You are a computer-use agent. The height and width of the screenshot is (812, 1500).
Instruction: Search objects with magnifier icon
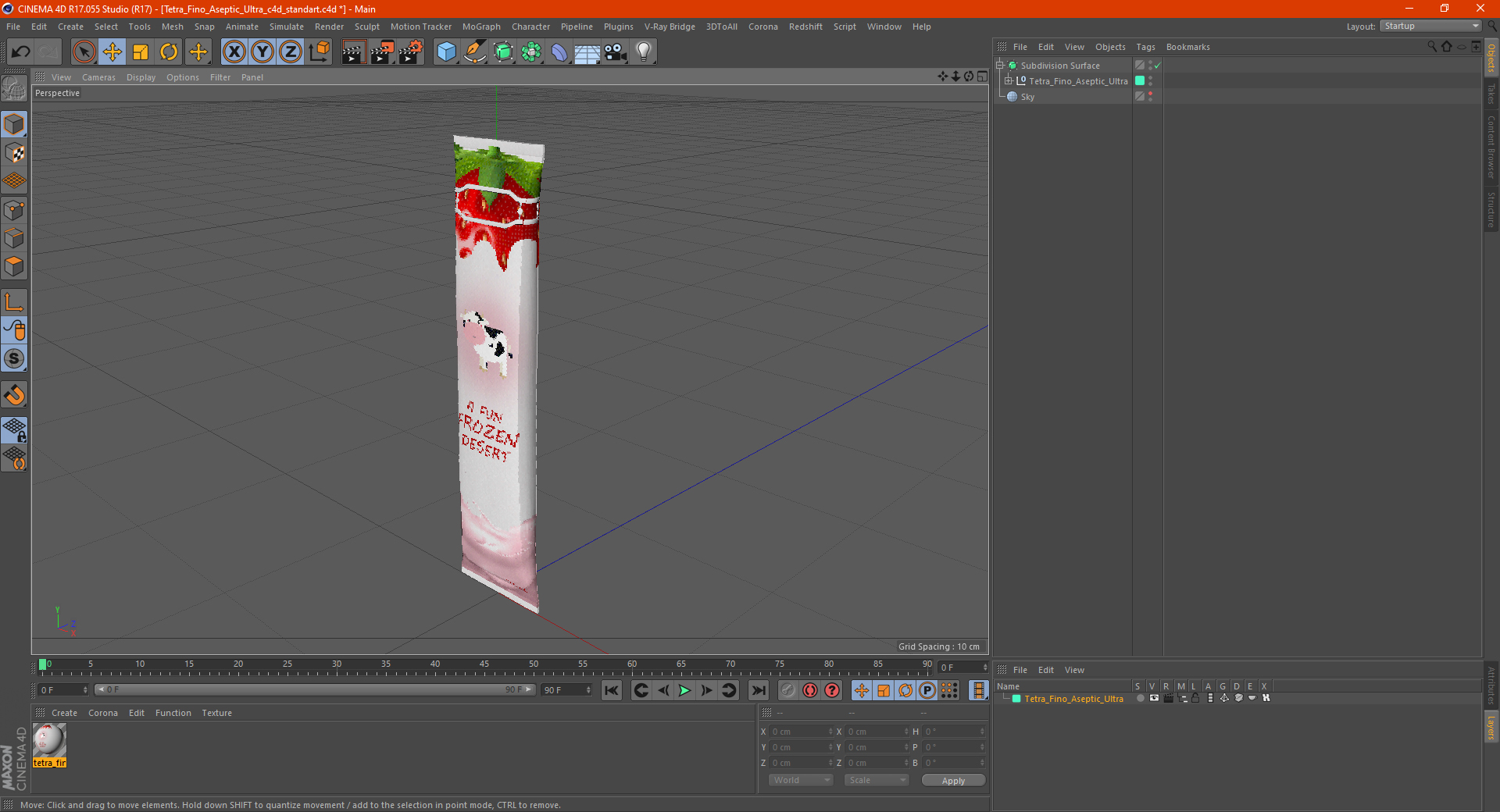coord(1431,47)
